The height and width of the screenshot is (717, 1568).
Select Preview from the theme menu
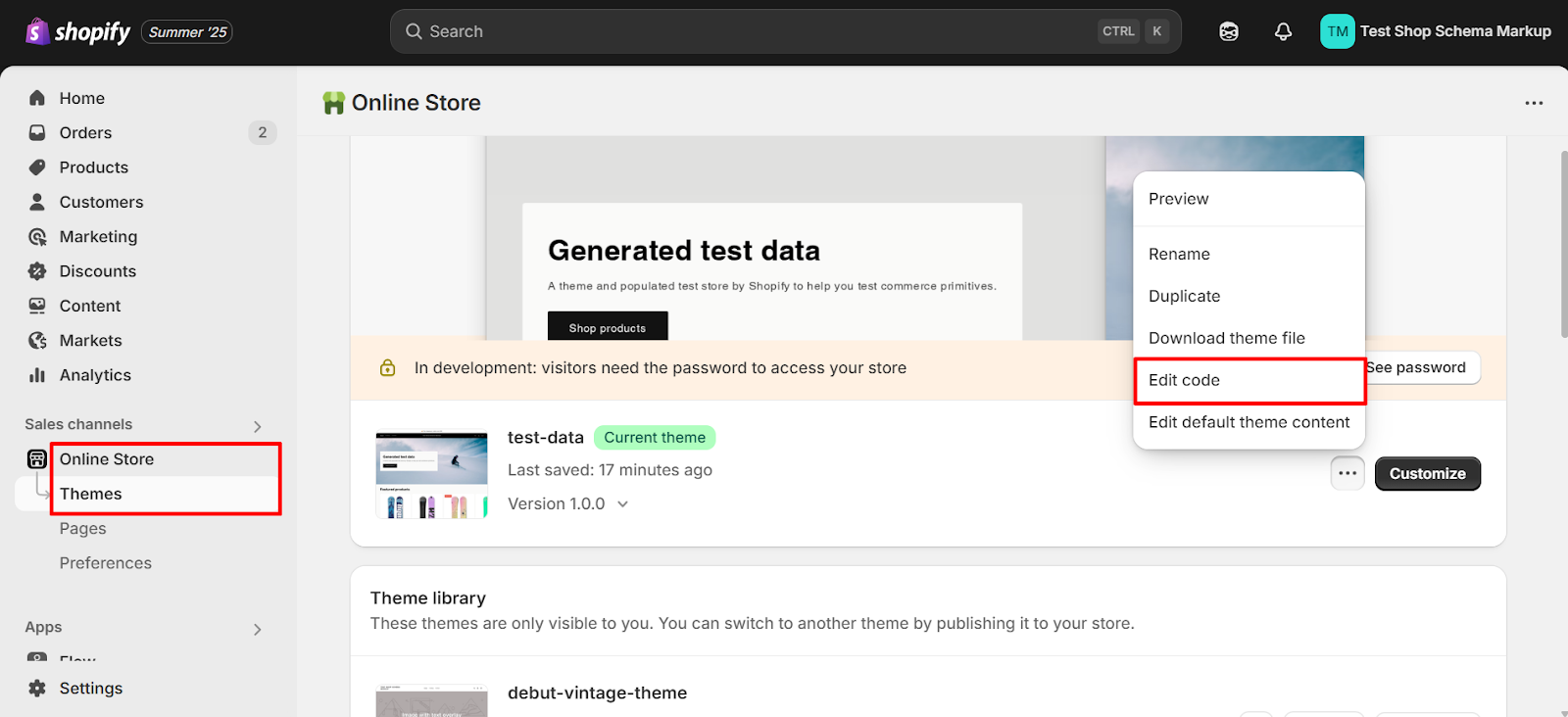[x=1249, y=199]
